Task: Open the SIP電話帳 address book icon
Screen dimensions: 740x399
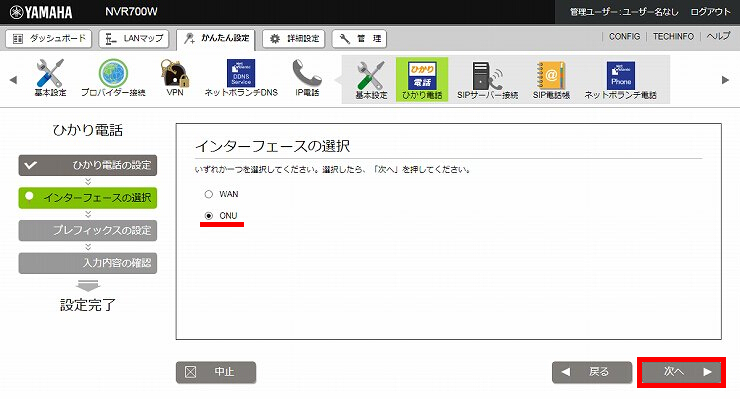Action: tap(551, 80)
